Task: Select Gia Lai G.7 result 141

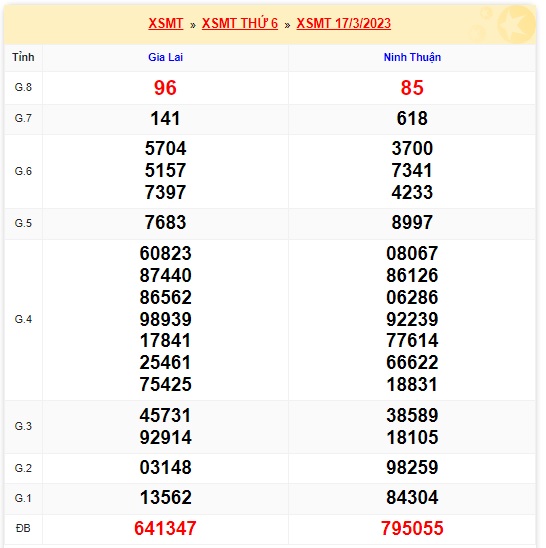Action: tap(165, 118)
